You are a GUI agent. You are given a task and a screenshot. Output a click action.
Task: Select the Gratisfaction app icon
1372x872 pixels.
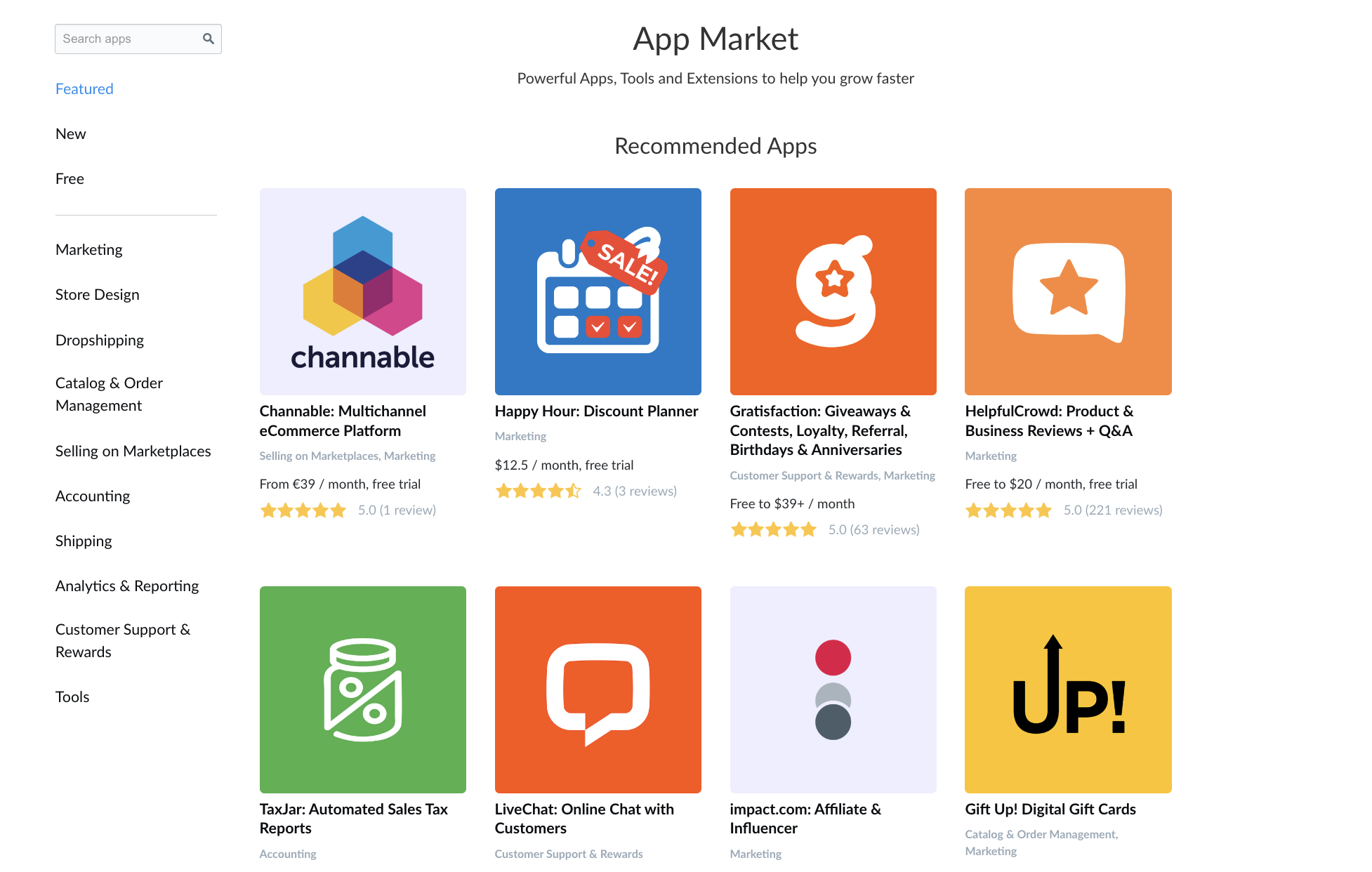click(833, 291)
